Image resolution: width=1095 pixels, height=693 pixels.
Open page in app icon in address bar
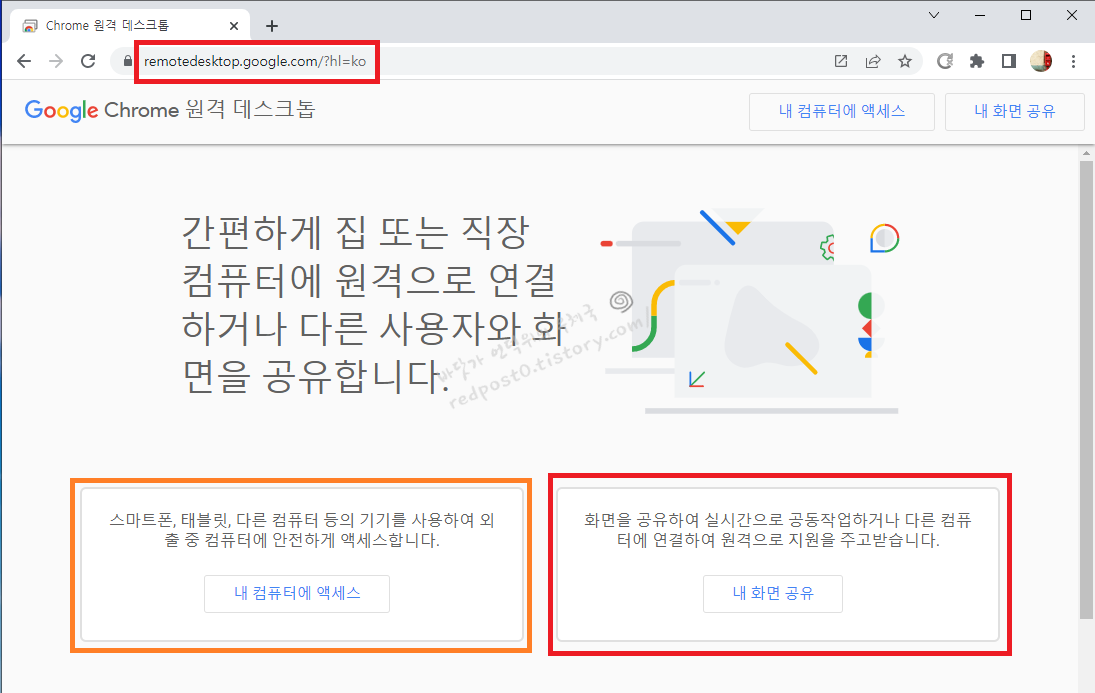pos(841,61)
